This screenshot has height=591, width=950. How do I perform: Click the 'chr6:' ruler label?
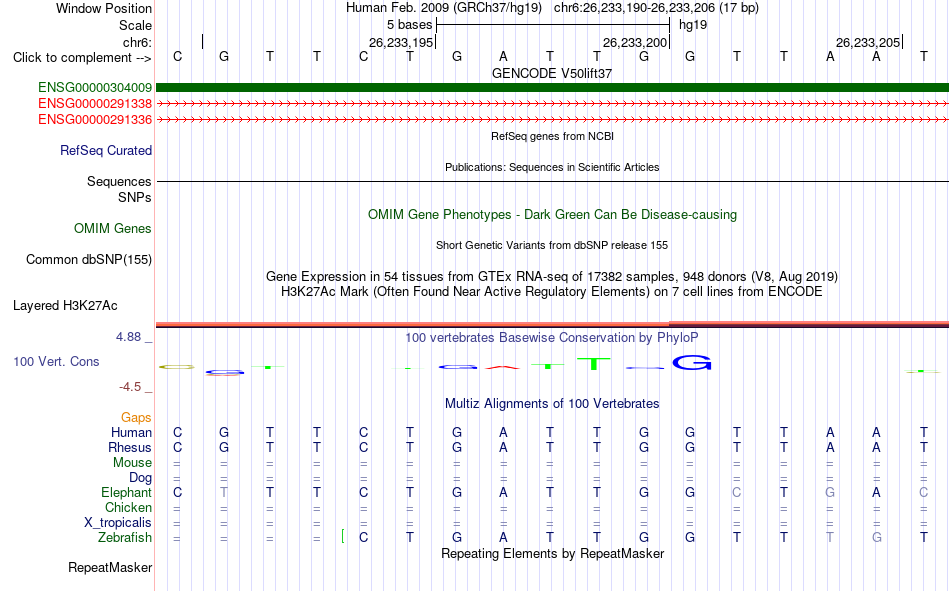pyautogui.click(x=137, y=42)
